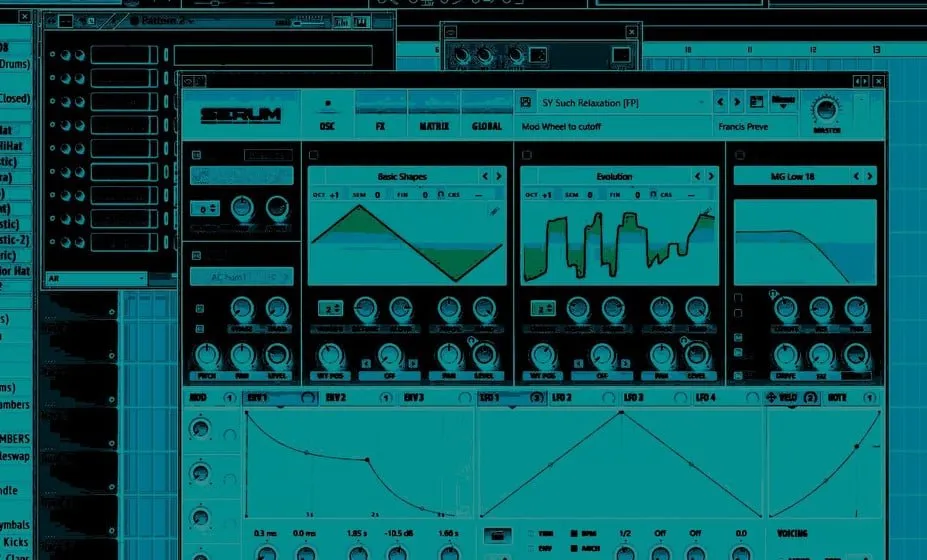This screenshot has height=560, width=927.
Task: Click the 1.85 s envelope decay value
Action: pos(356,533)
